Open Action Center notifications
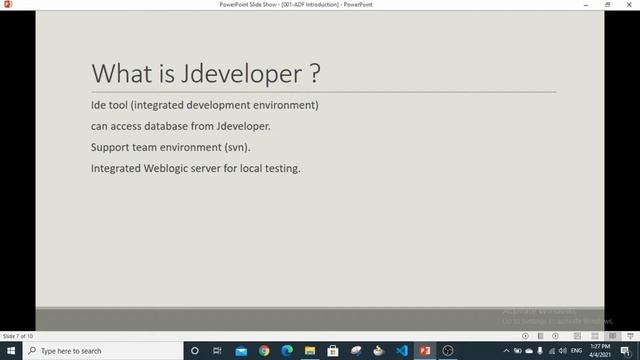Screen dimensions: 640x360 pyautogui.click(x=626, y=351)
